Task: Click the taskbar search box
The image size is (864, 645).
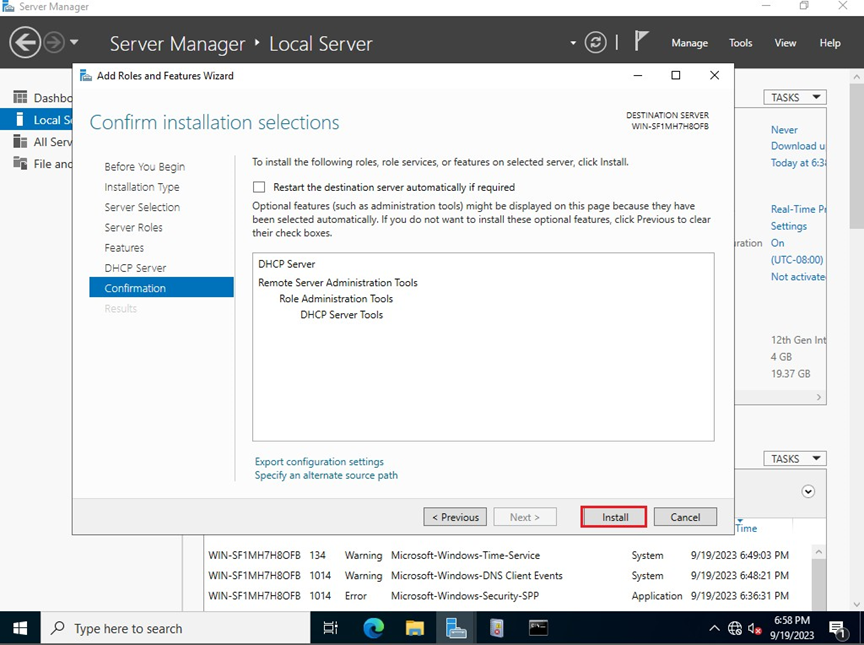Action: pyautogui.click(x=175, y=628)
